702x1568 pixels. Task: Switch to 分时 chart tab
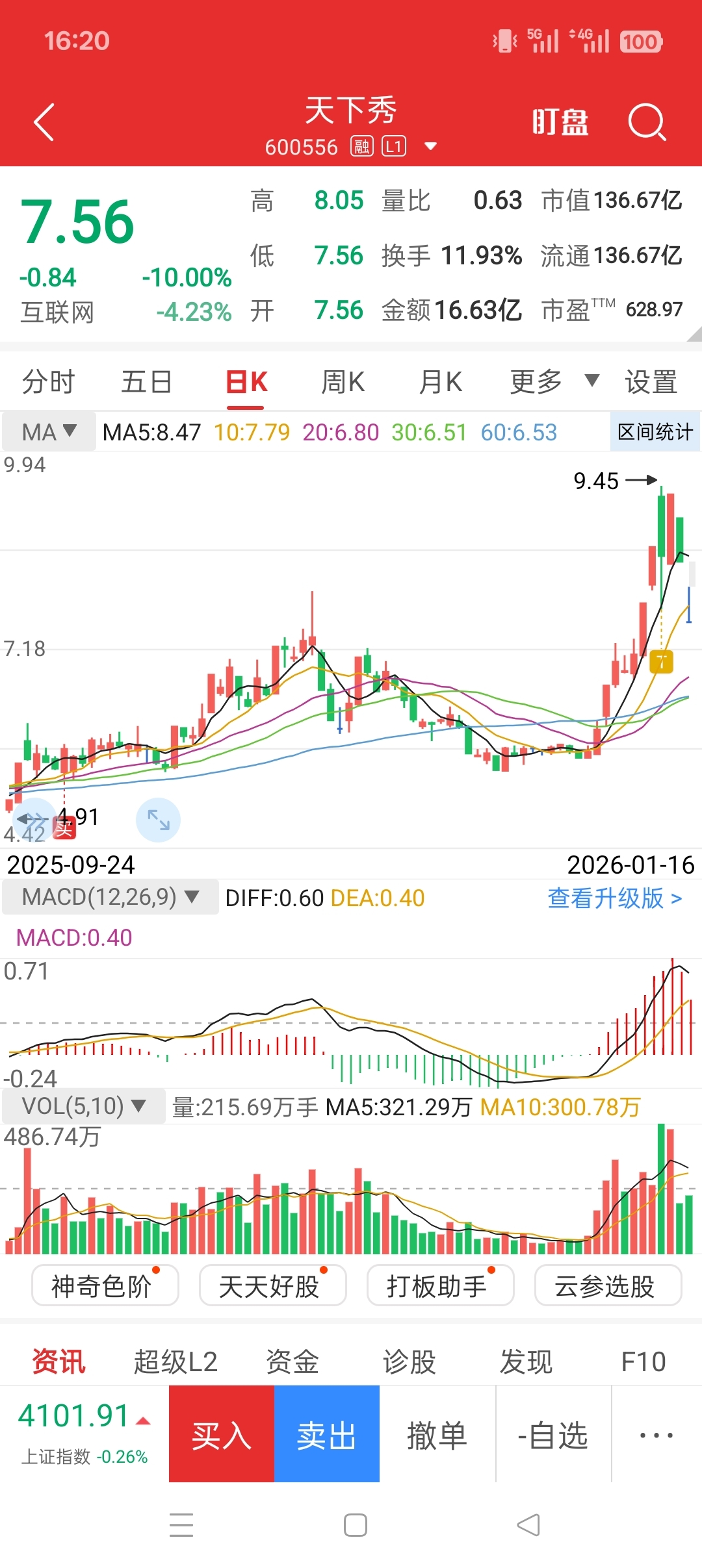click(49, 382)
